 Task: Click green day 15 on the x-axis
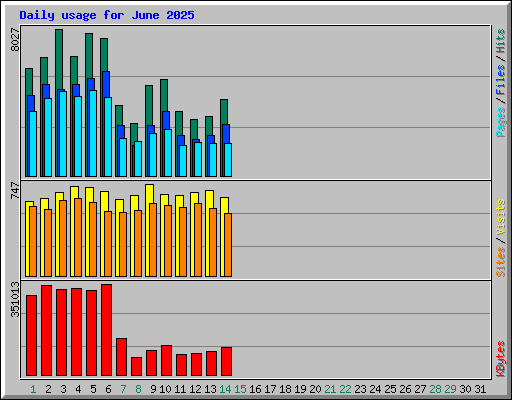(240, 389)
